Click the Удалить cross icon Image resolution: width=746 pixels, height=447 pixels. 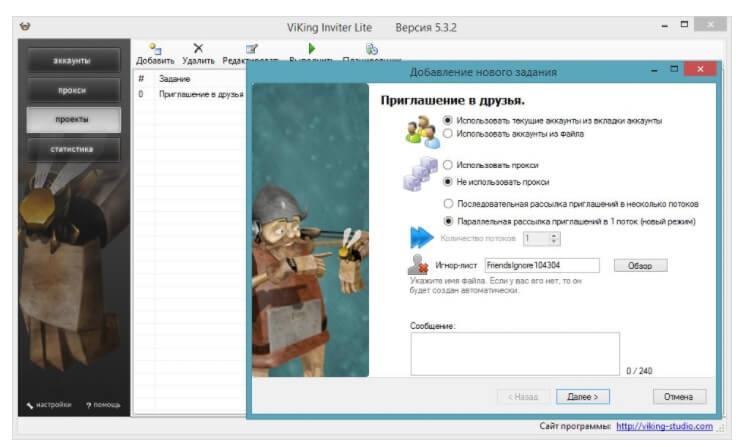click(198, 48)
